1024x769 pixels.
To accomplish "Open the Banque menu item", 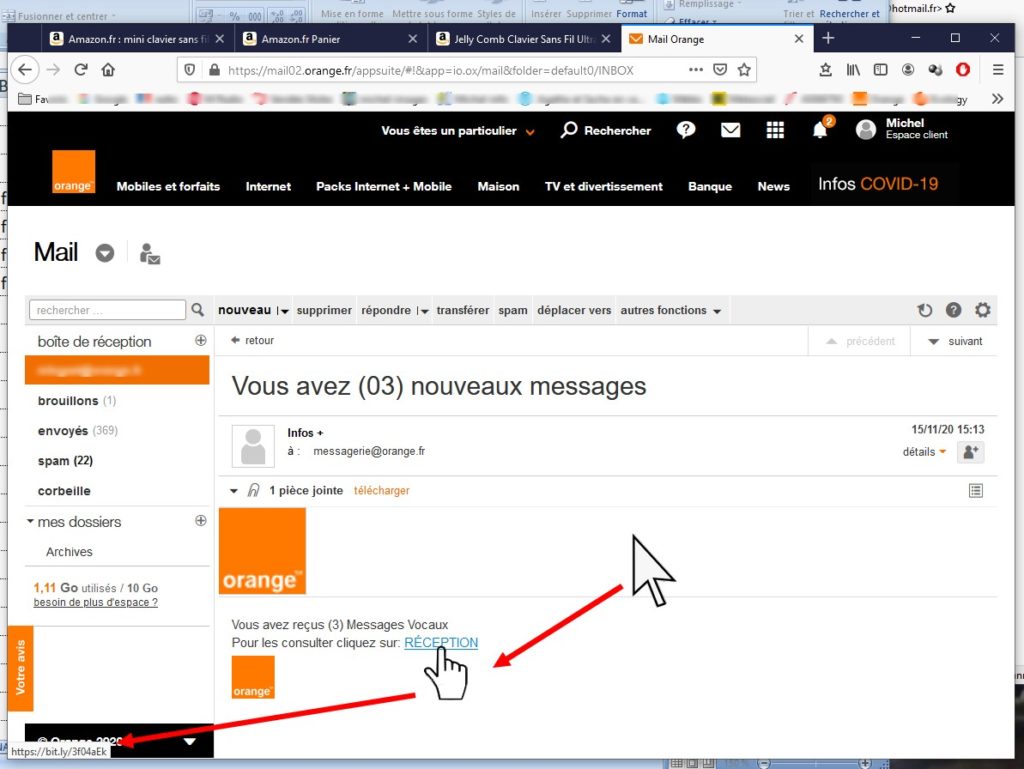I will tap(710, 187).
